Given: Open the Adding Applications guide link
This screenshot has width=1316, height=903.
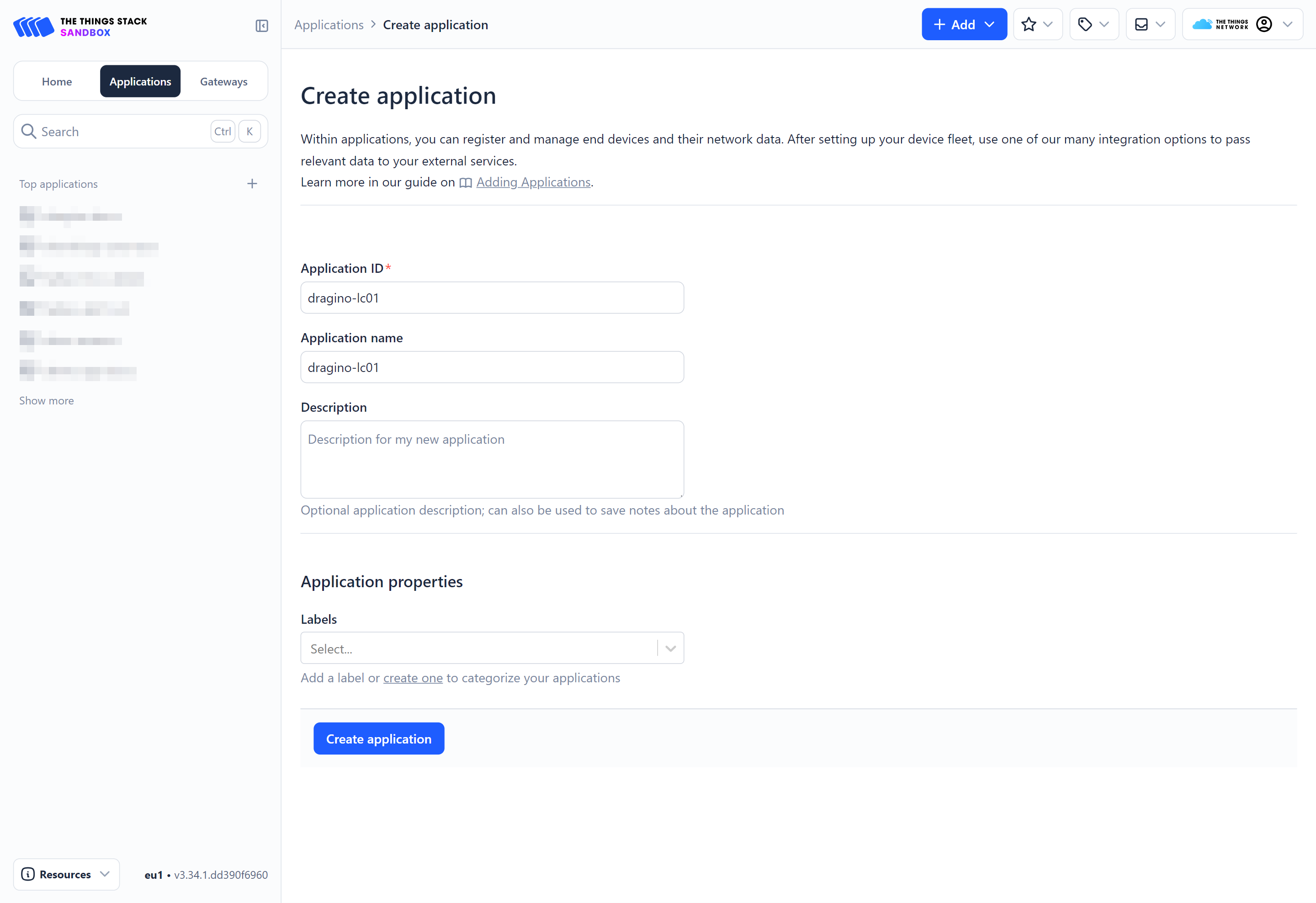Looking at the screenshot, I should click(533, 182).
